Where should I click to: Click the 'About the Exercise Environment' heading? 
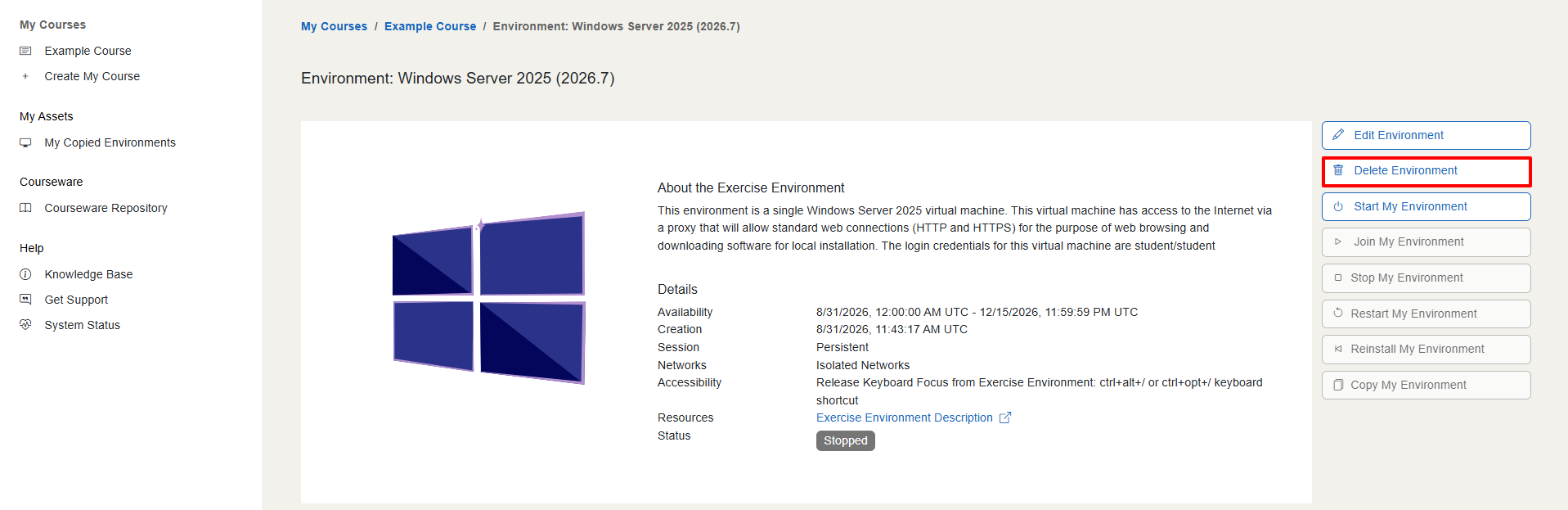pos(751,187)
